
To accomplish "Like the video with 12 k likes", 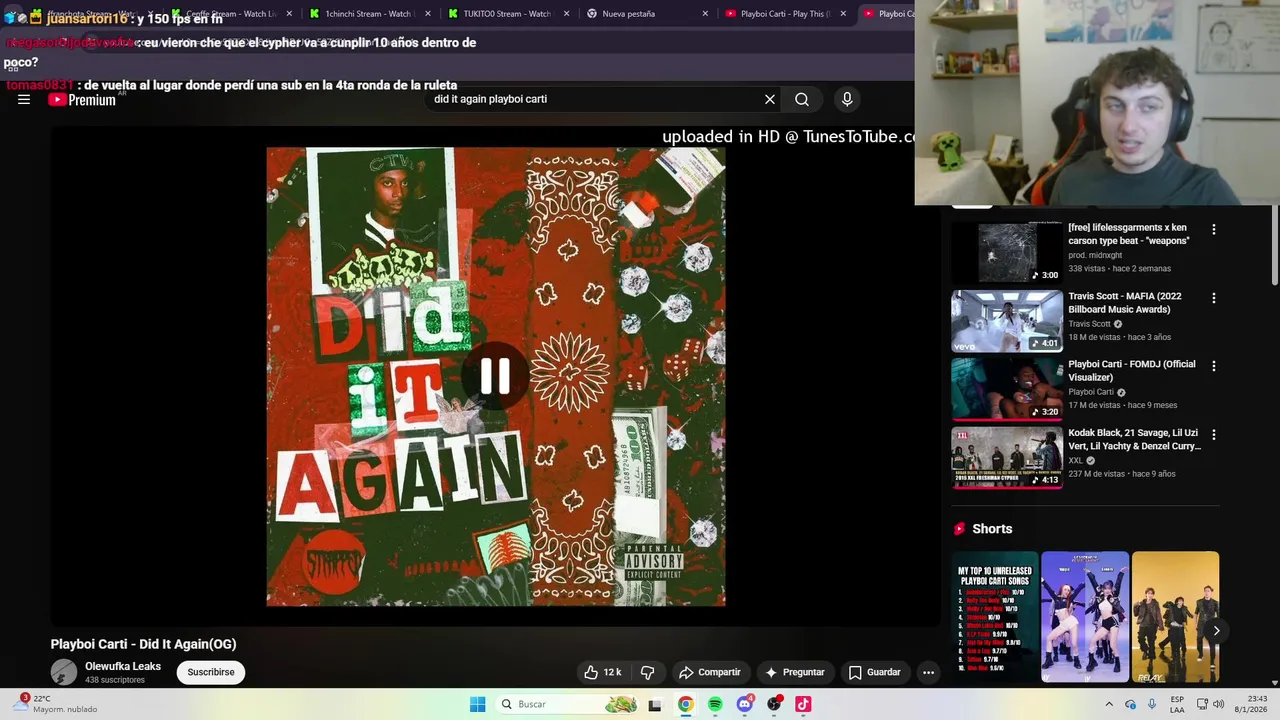I will pos(602,672).
